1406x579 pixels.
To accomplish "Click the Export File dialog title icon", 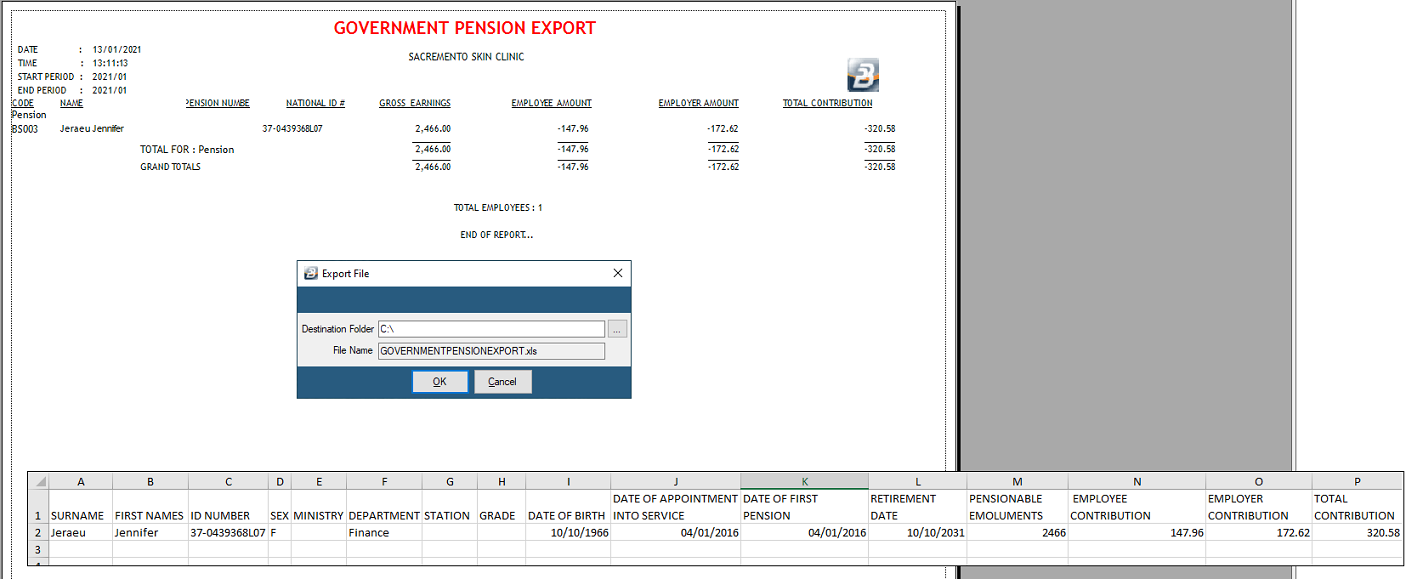I will tap(310, 273).
